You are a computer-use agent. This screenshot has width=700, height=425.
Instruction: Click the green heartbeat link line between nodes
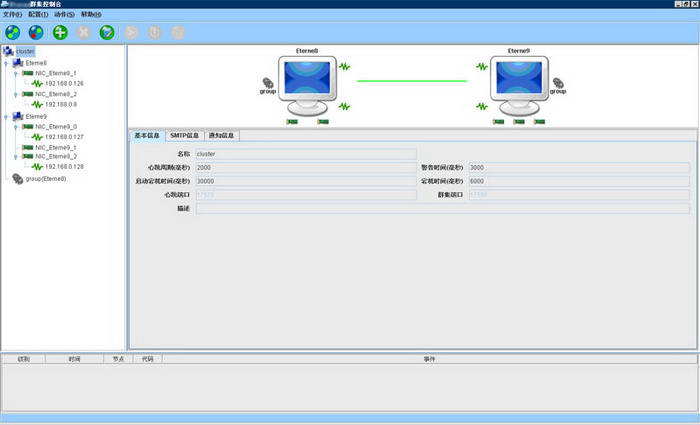point(412,81)
